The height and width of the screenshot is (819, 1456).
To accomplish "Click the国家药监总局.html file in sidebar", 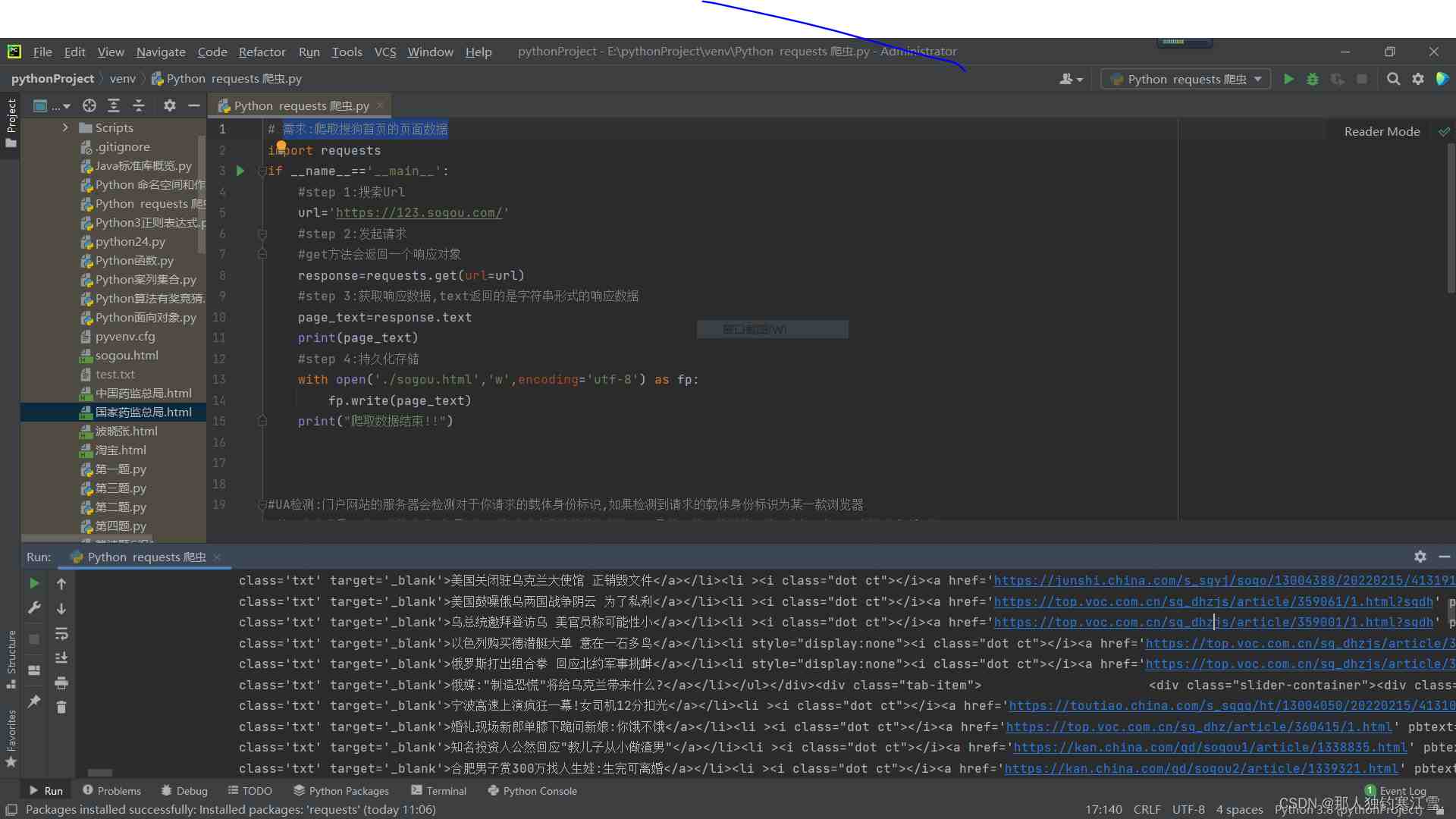I will (143, 411).
